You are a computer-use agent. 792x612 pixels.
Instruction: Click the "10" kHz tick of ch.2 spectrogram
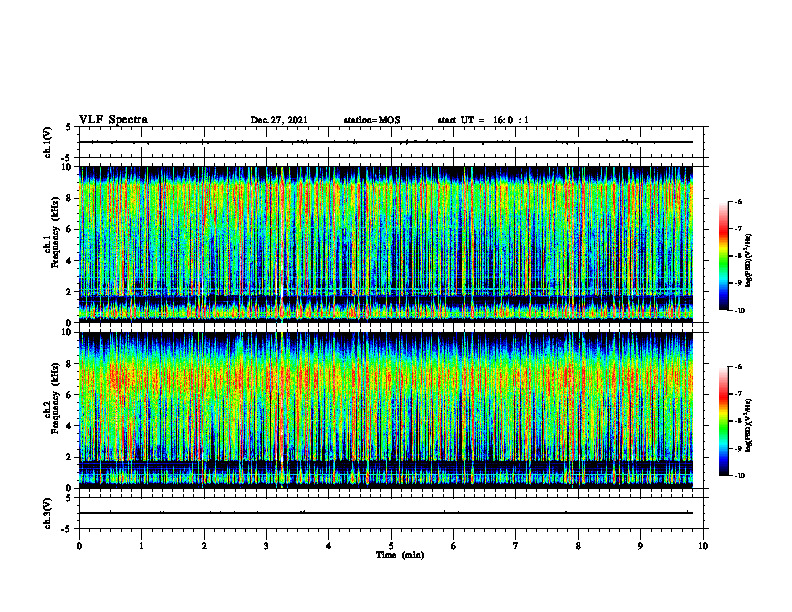66,333
